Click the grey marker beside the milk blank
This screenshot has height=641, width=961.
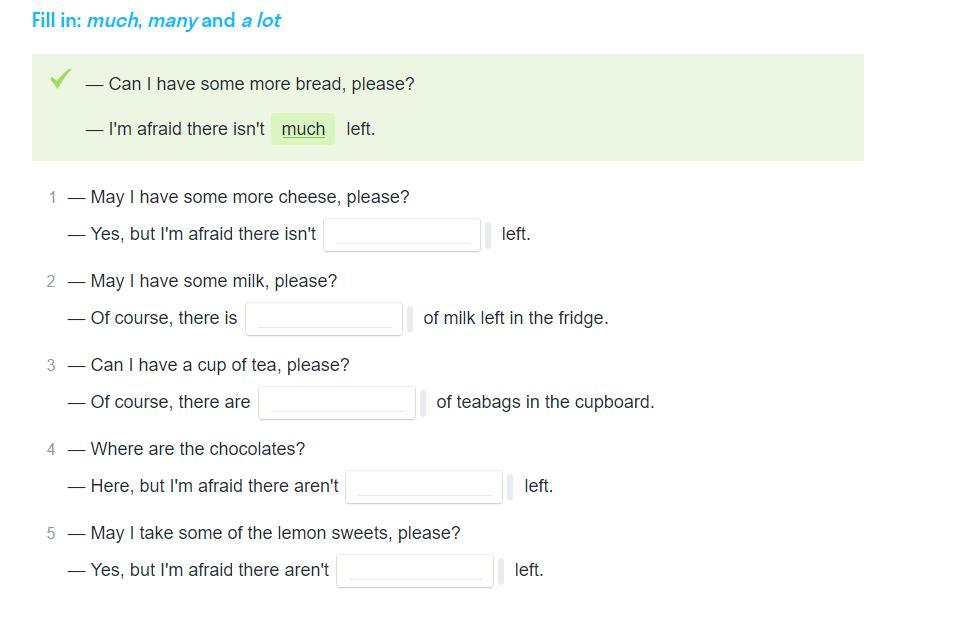[410, 319]
